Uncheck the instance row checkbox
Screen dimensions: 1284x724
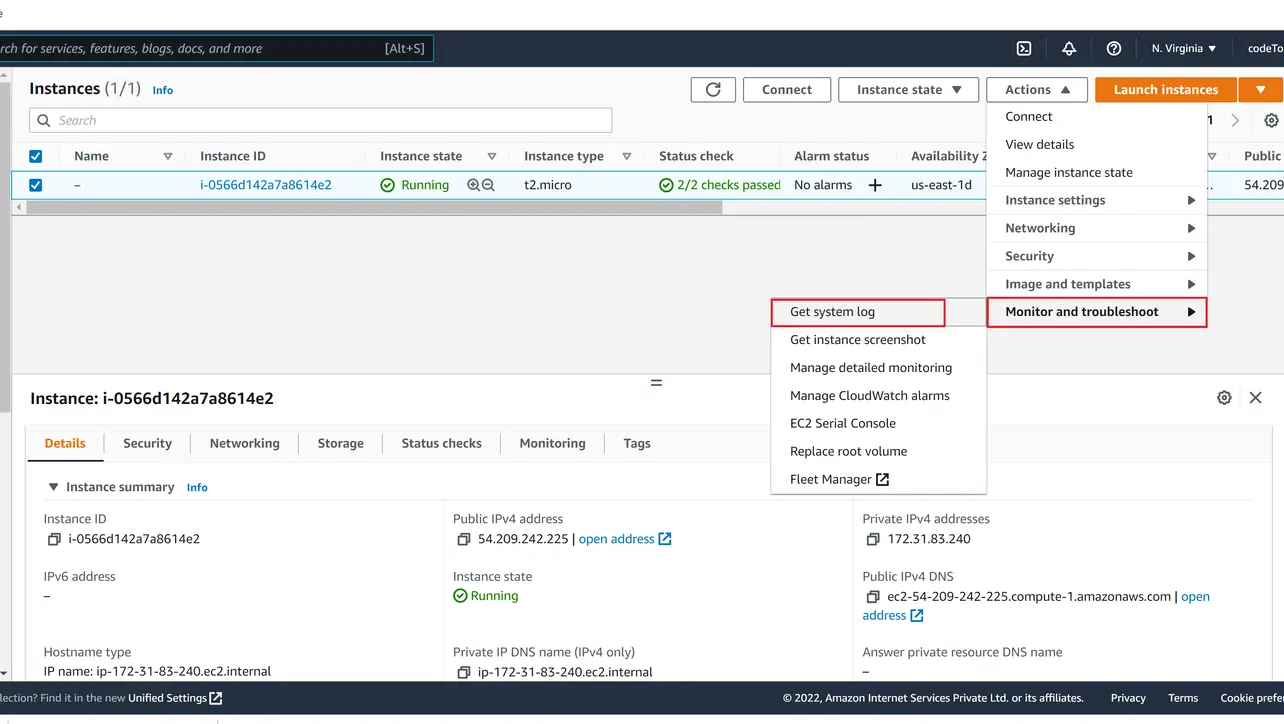[36, 185]
